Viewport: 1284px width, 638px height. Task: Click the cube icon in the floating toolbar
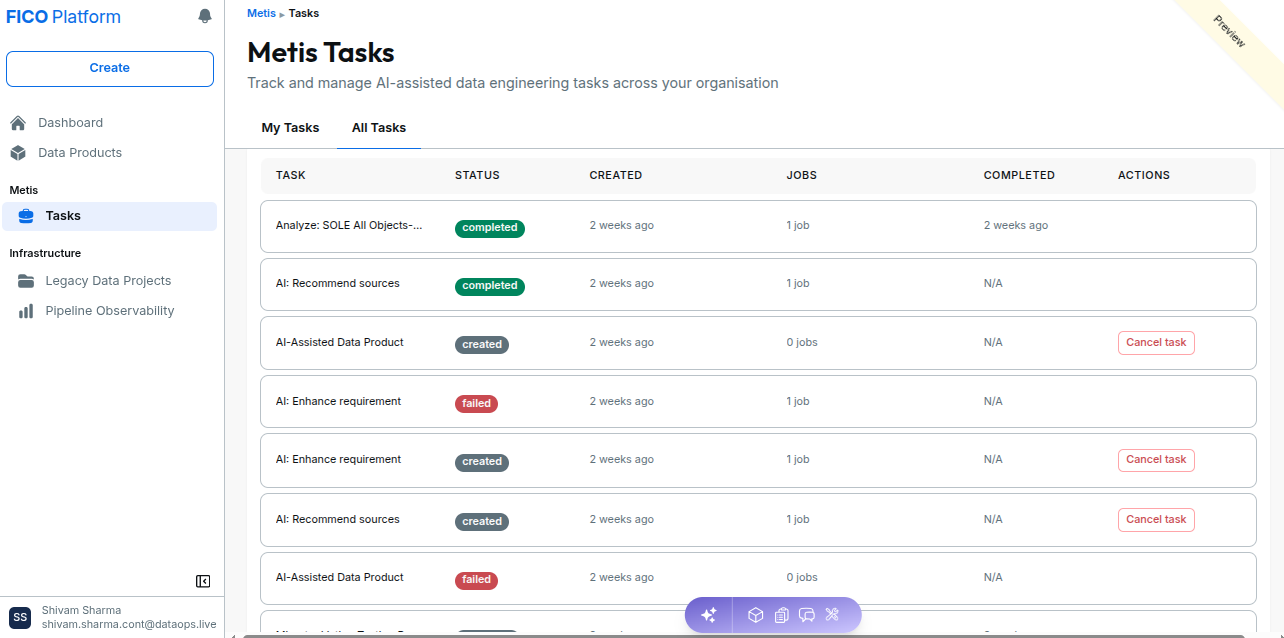(x=756, y=615)
